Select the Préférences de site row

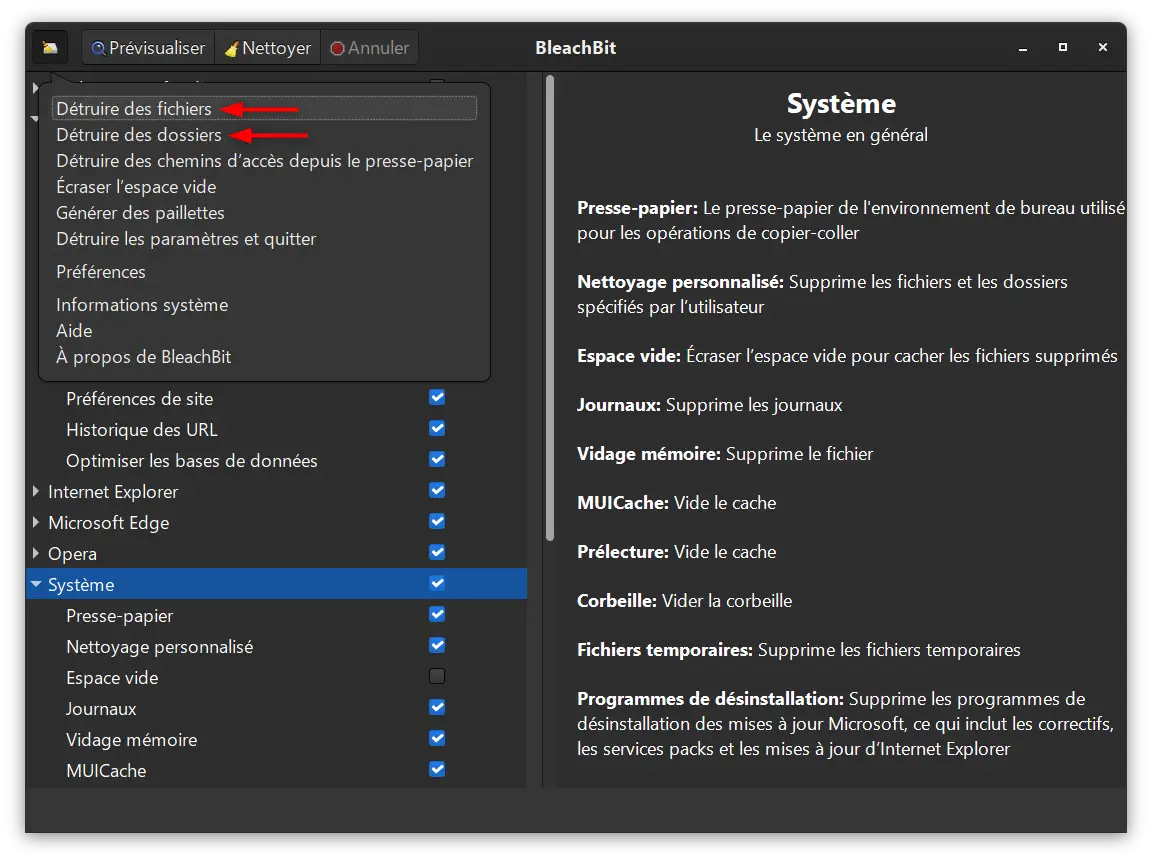276,399
